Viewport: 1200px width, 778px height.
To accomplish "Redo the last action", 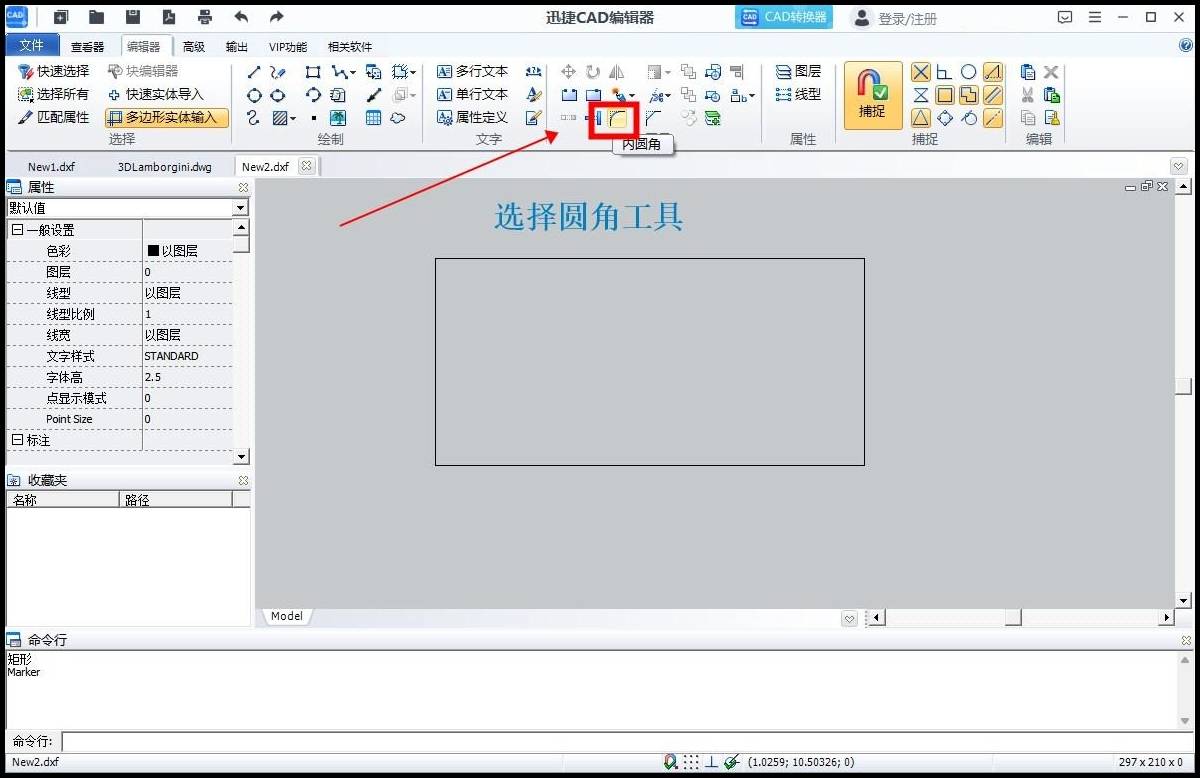I will click(x=277, y=17).
